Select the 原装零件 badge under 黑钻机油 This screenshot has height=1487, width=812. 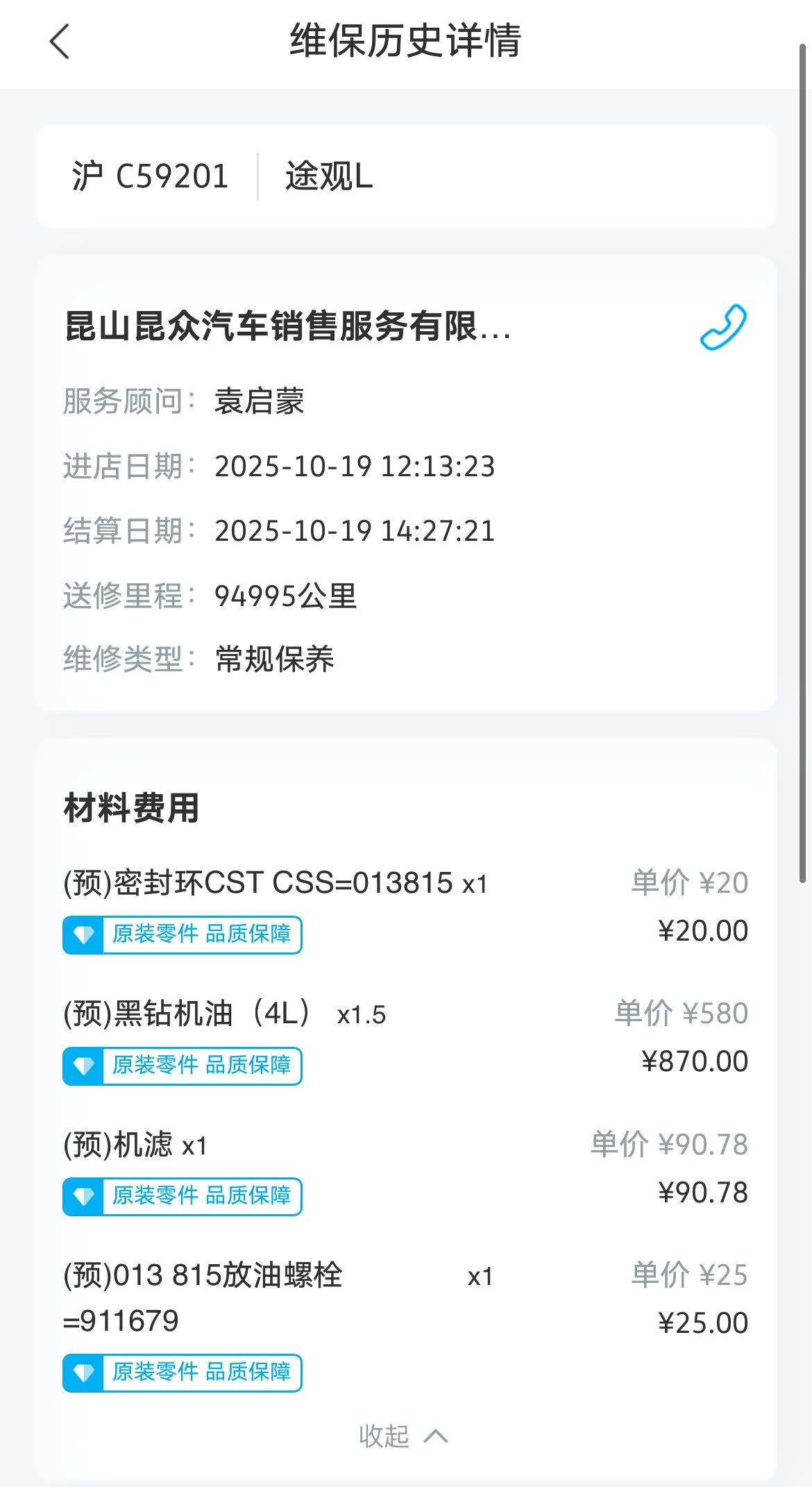(x=201, y=1066)
